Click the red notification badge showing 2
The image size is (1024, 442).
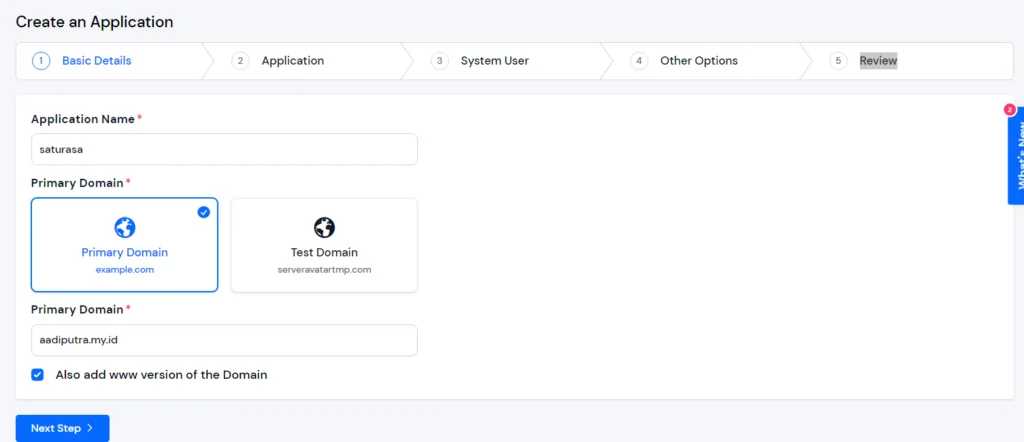1009,110
